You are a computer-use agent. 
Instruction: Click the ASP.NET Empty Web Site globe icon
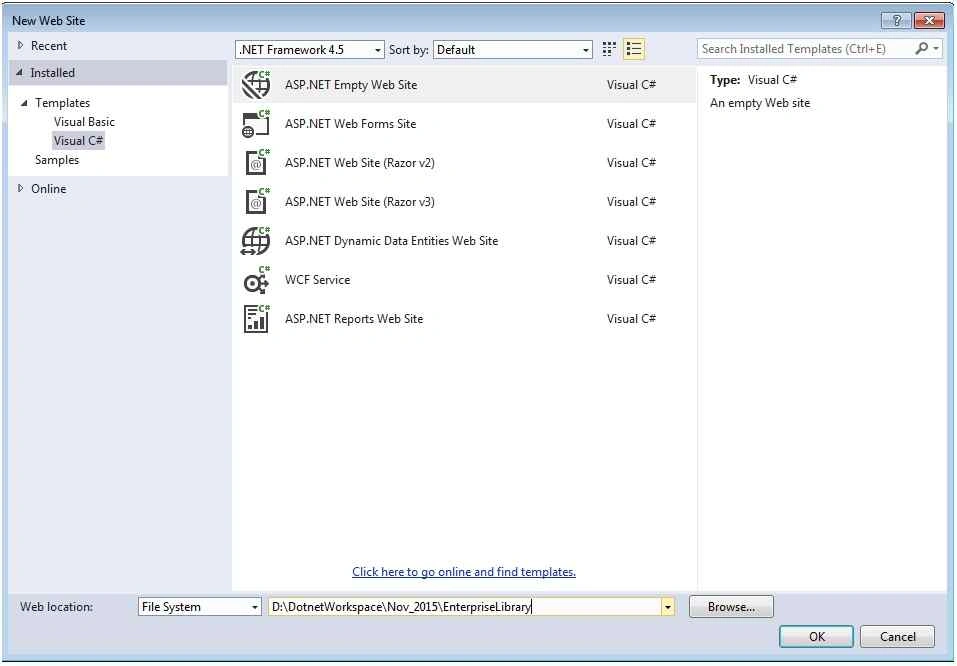coord(256,84)
